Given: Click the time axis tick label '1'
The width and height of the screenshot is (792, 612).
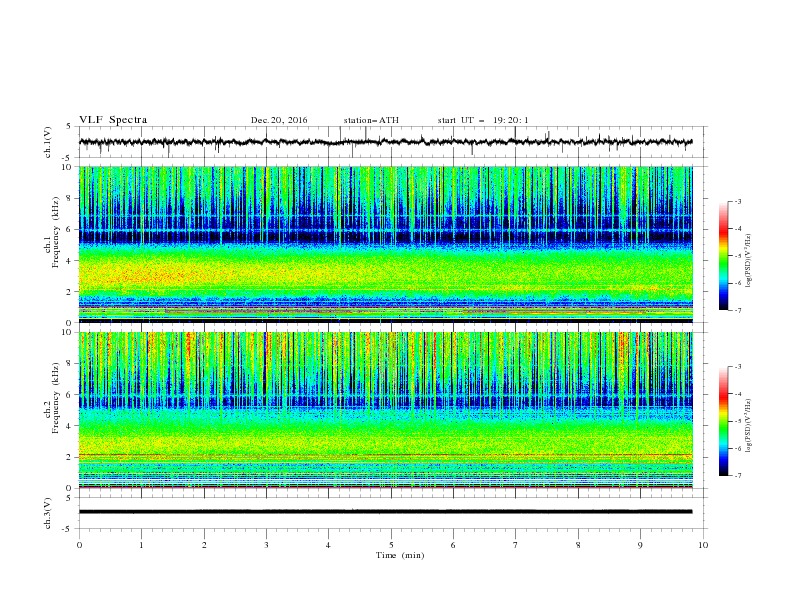Looking at the screenshot, I should click(x=141, y=545).
